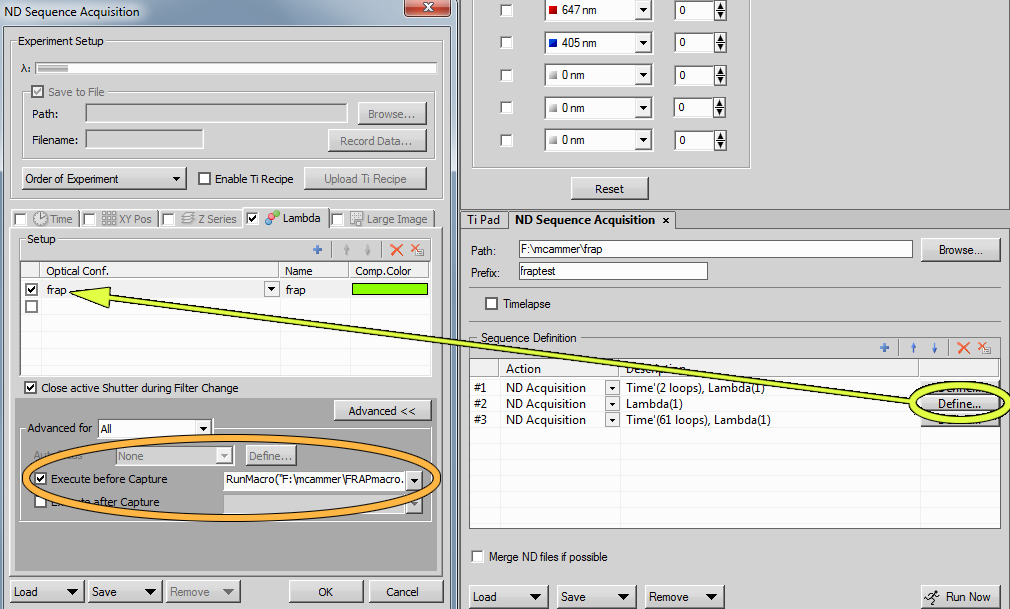Move the selected sequence action down
Screen dimensions: 1010x609
click(935, 348)
